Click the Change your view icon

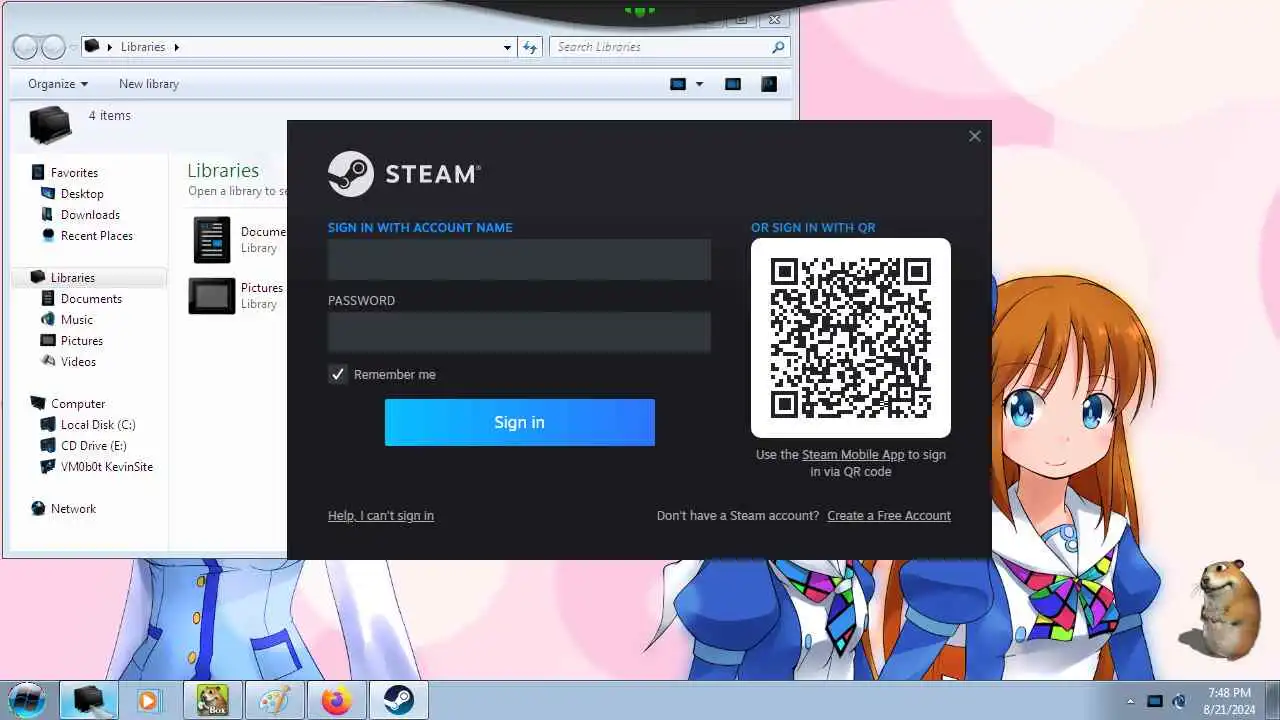click(x=678, y=84)
